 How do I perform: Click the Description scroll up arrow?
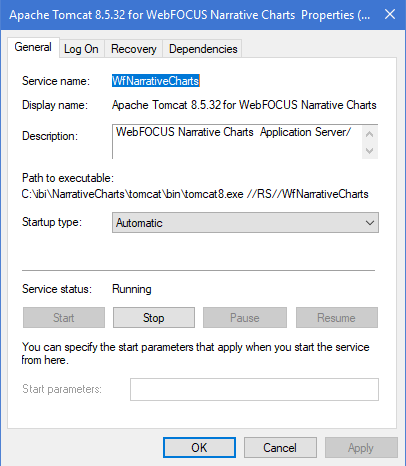pos(370,134)
